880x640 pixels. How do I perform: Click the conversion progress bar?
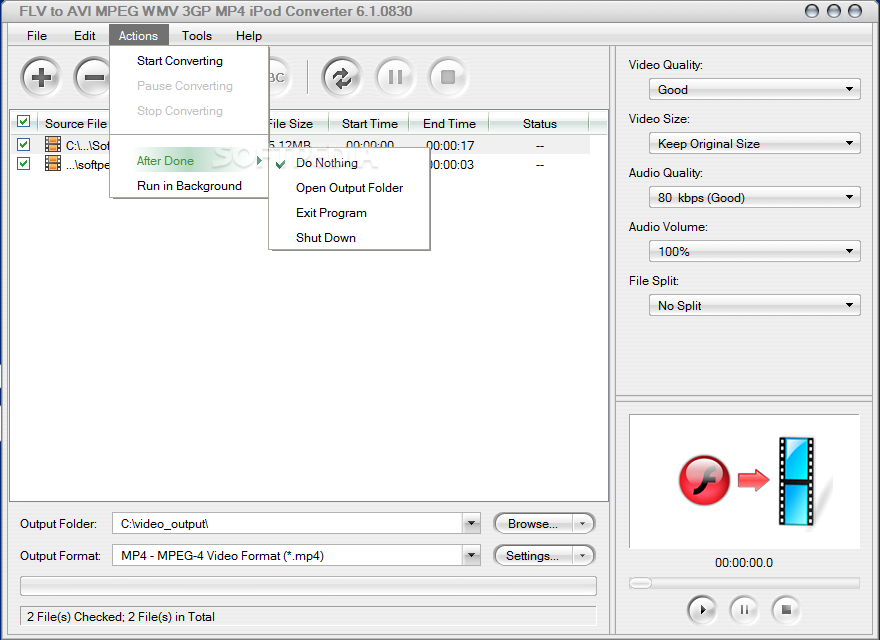click(308, 586)
